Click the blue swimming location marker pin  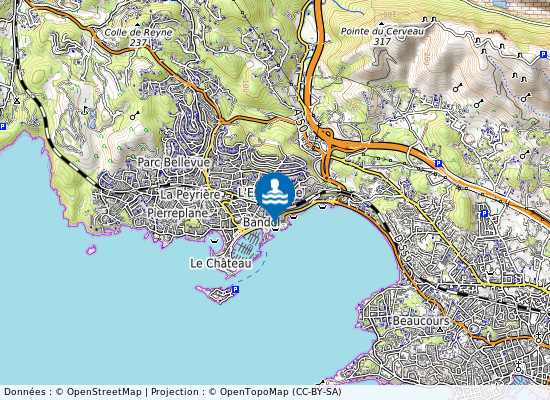point(275,196)
